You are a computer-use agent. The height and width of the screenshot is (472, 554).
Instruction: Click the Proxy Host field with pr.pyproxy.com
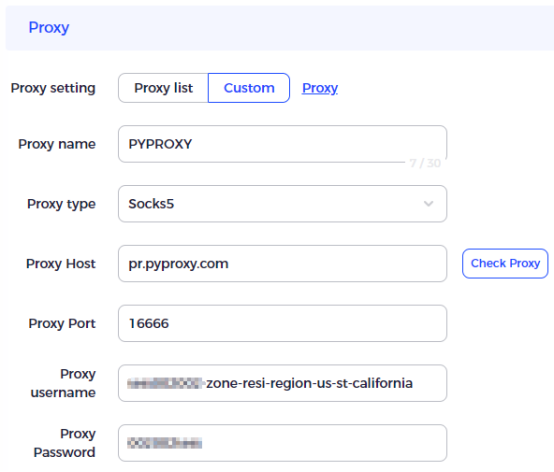pos(282,264)
